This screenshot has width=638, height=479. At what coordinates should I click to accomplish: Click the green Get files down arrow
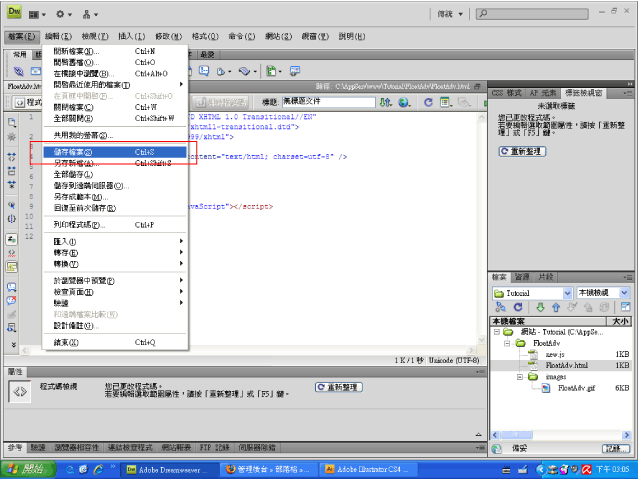coord(540,307)
